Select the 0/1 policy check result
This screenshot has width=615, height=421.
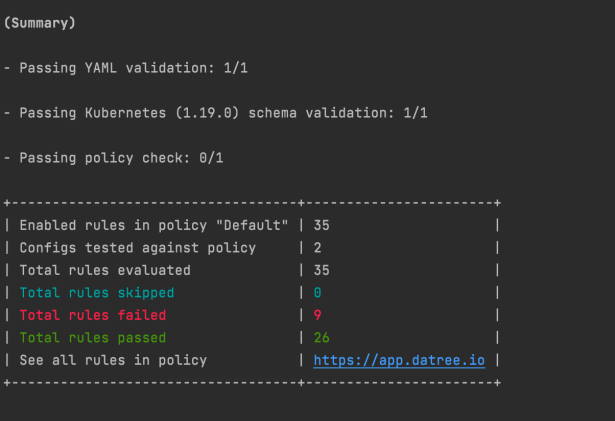point(209,158)
